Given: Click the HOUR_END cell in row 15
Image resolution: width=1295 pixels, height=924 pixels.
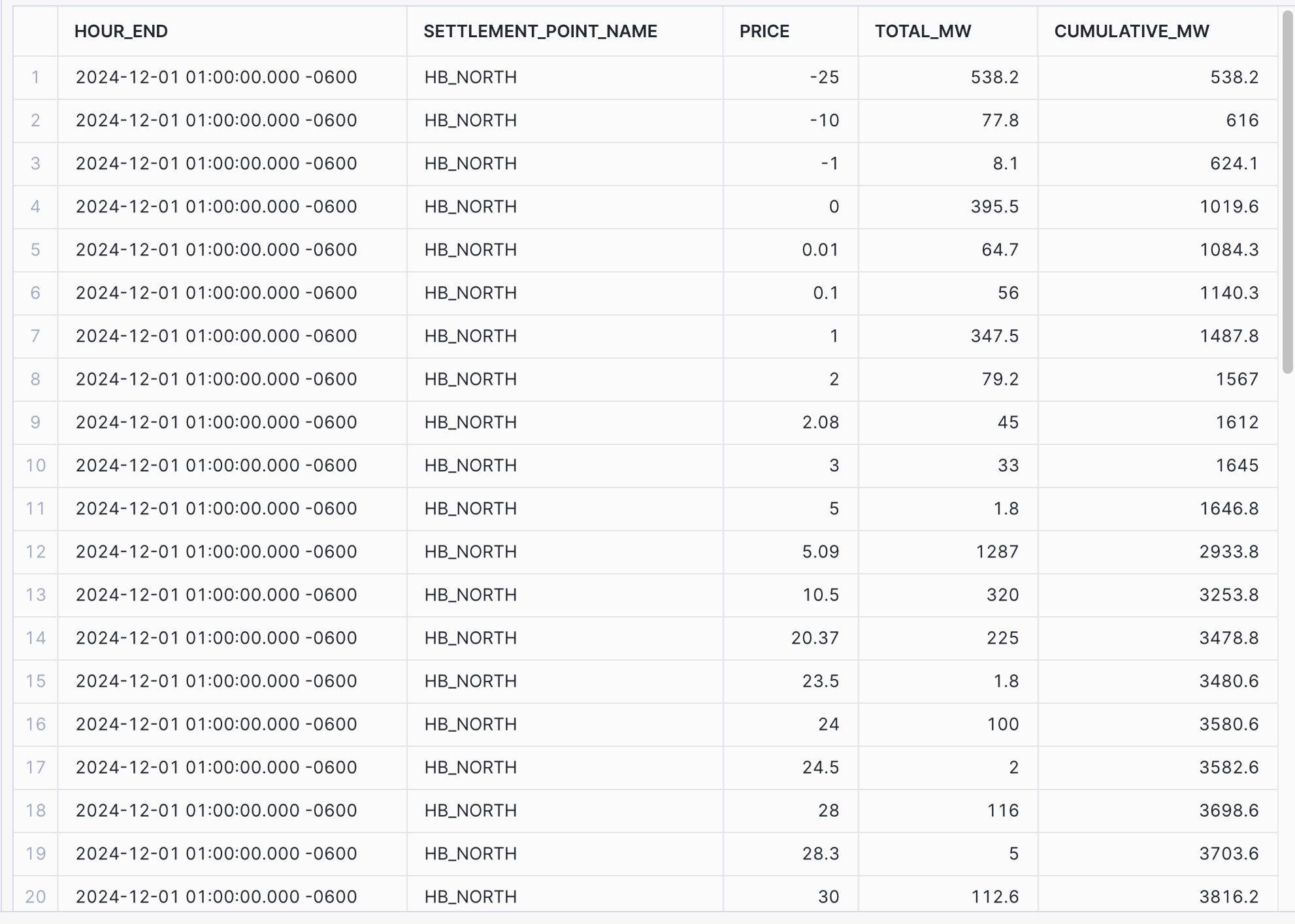Looking at the screenshot, I should click(x=216, y=681).
